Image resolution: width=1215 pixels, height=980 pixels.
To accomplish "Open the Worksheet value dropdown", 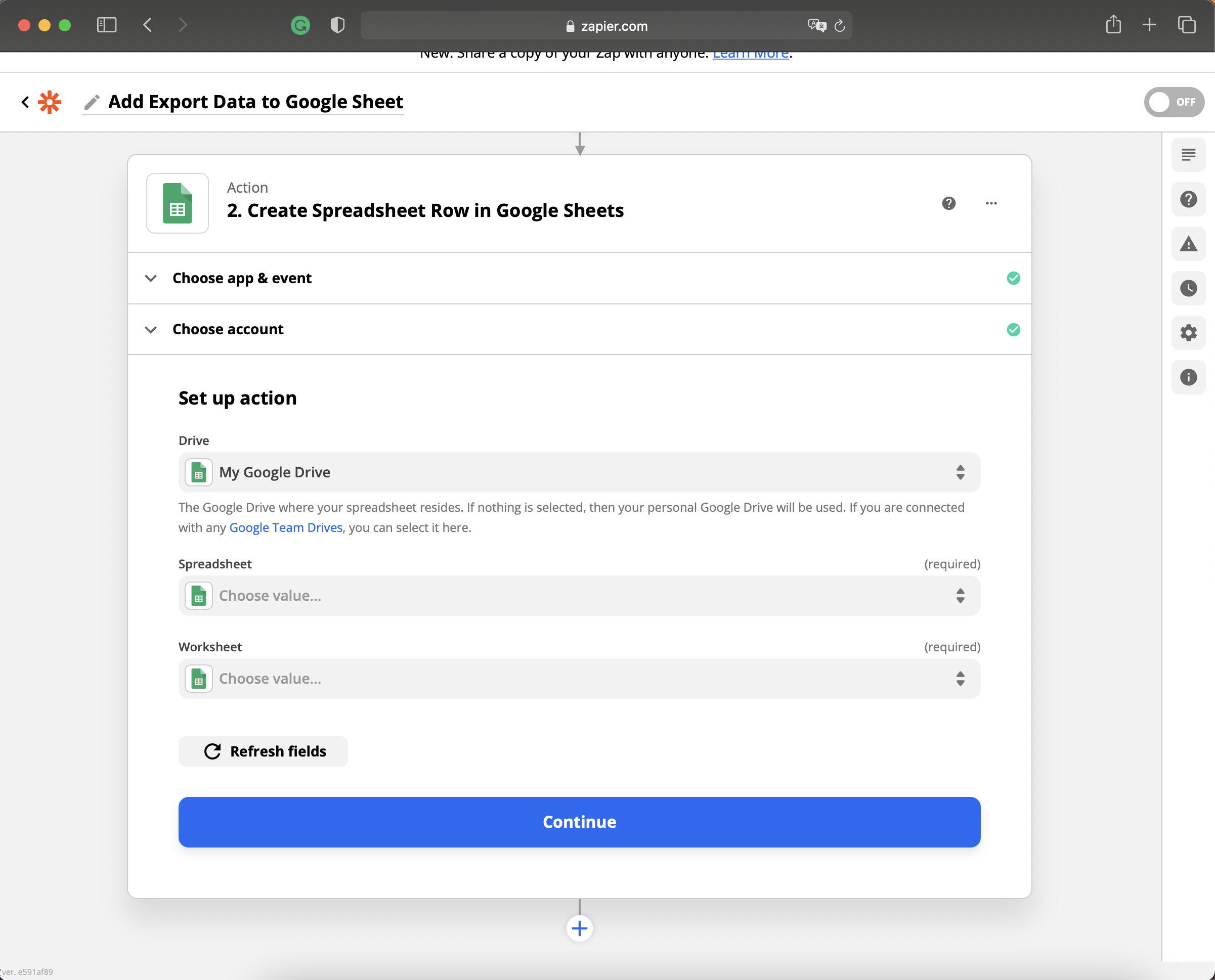I will pos(579,679).
